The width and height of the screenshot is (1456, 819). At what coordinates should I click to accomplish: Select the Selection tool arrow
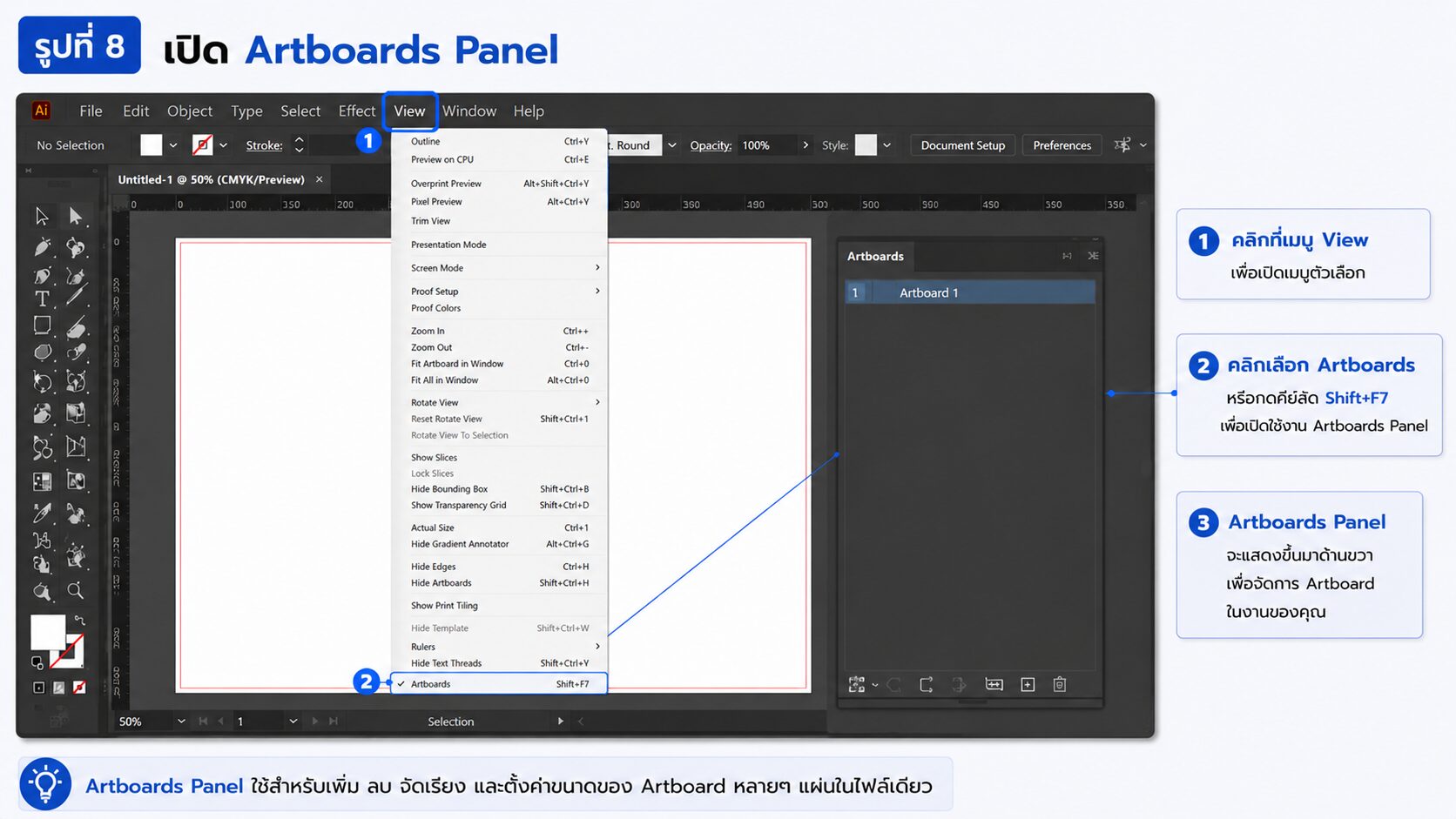(x=42, y=216)
